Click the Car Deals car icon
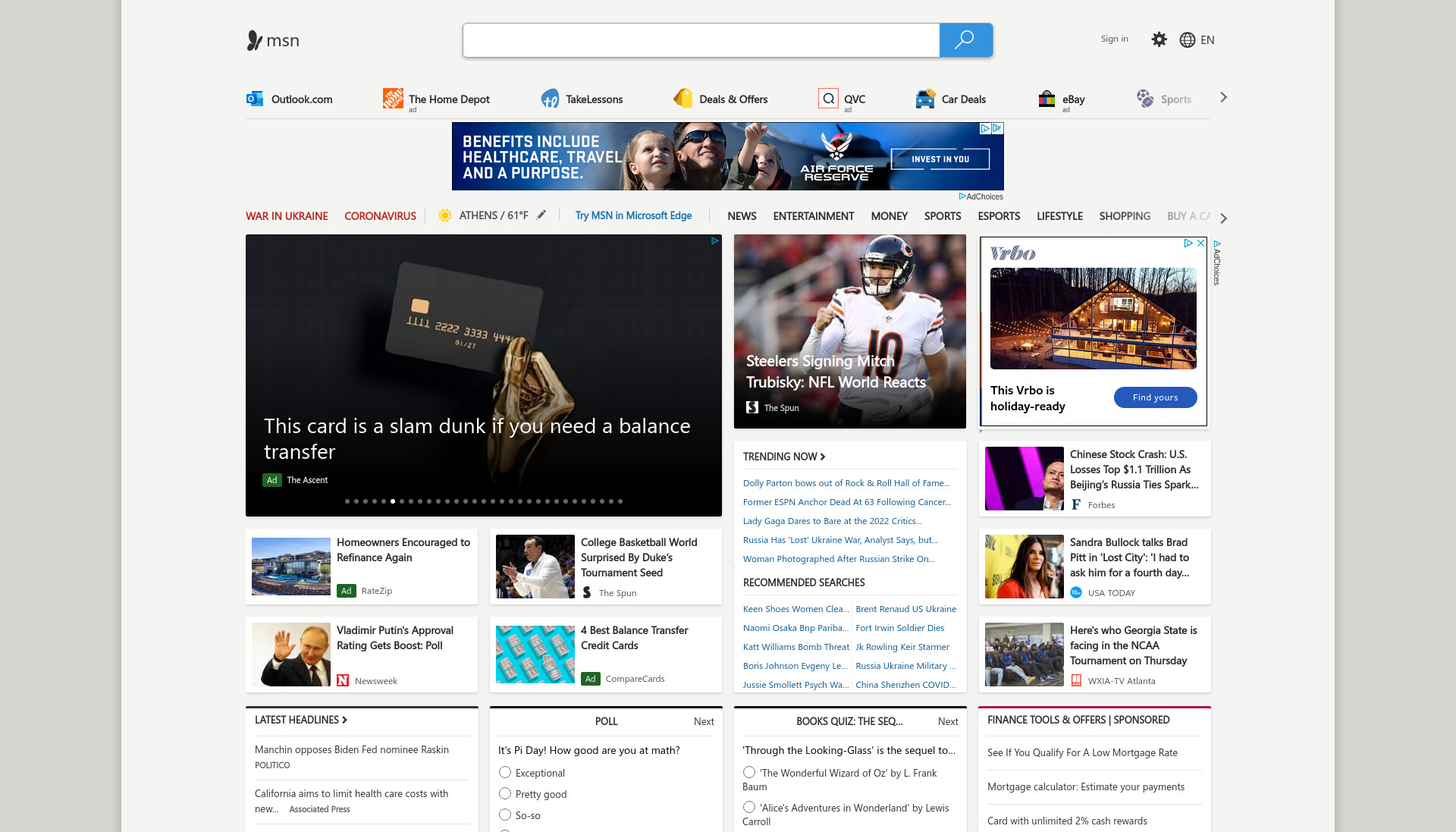Image resolution: width=1456 pixels, height=832 pixels. tap(925, 99)
